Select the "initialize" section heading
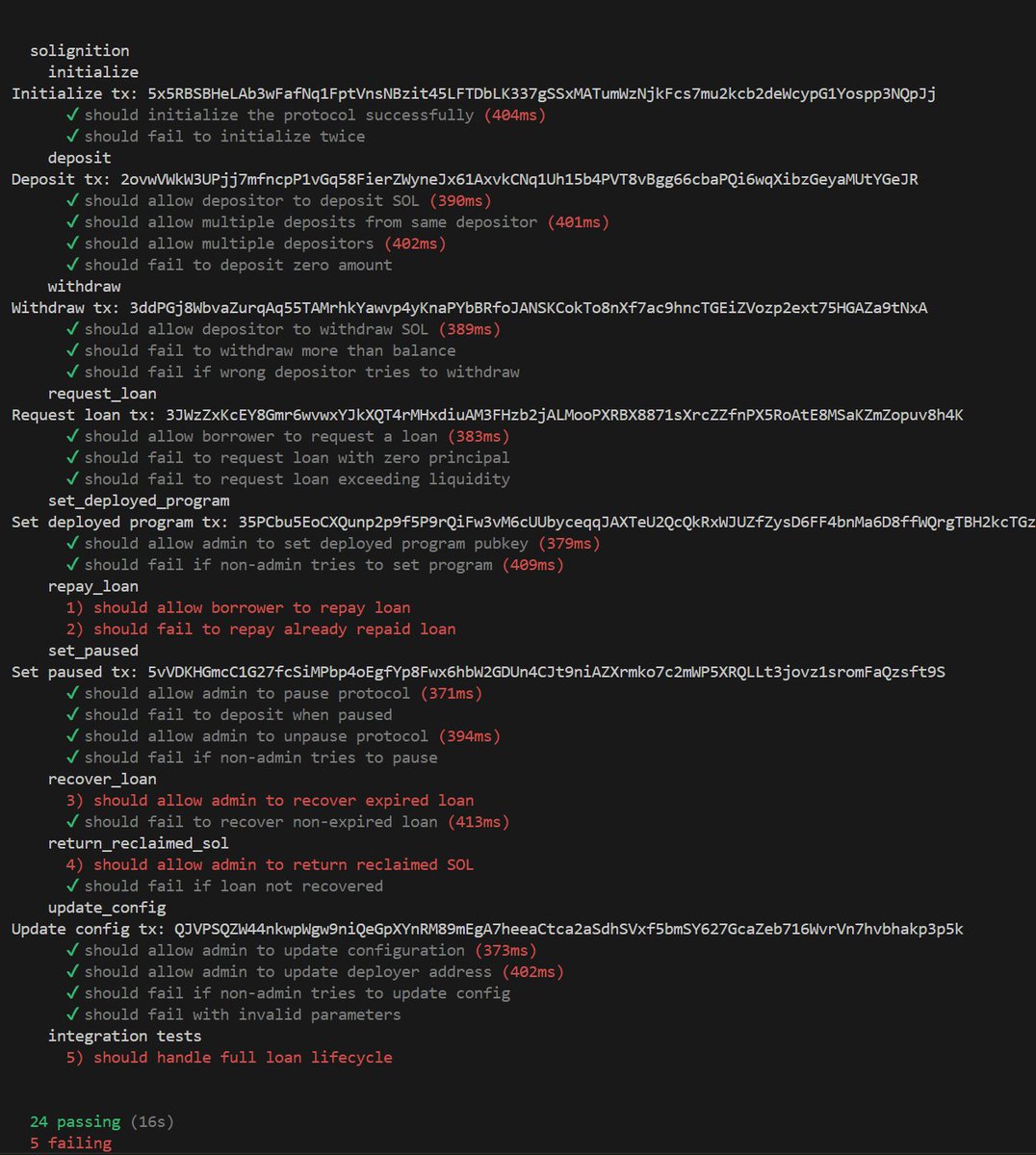The width and height of the screenshot is (1036, 1155). 93,72
